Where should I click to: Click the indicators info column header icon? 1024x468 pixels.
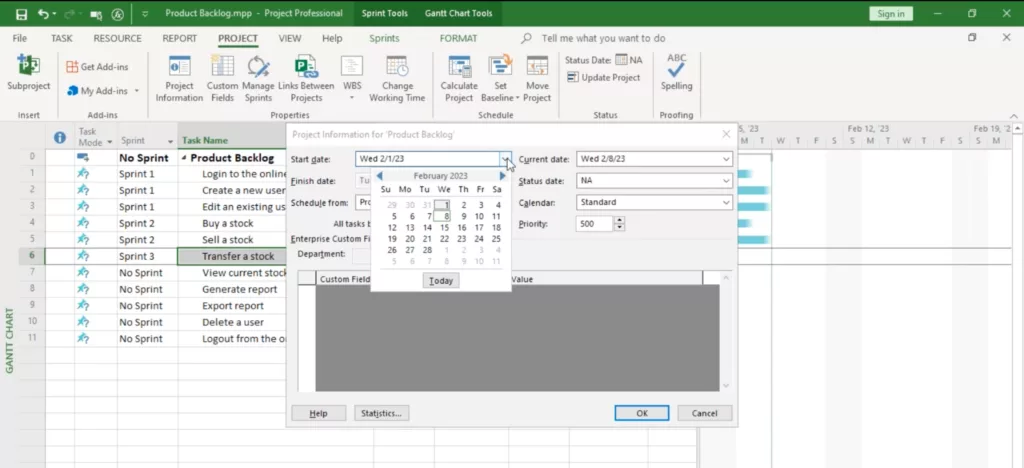click(60, 138)
